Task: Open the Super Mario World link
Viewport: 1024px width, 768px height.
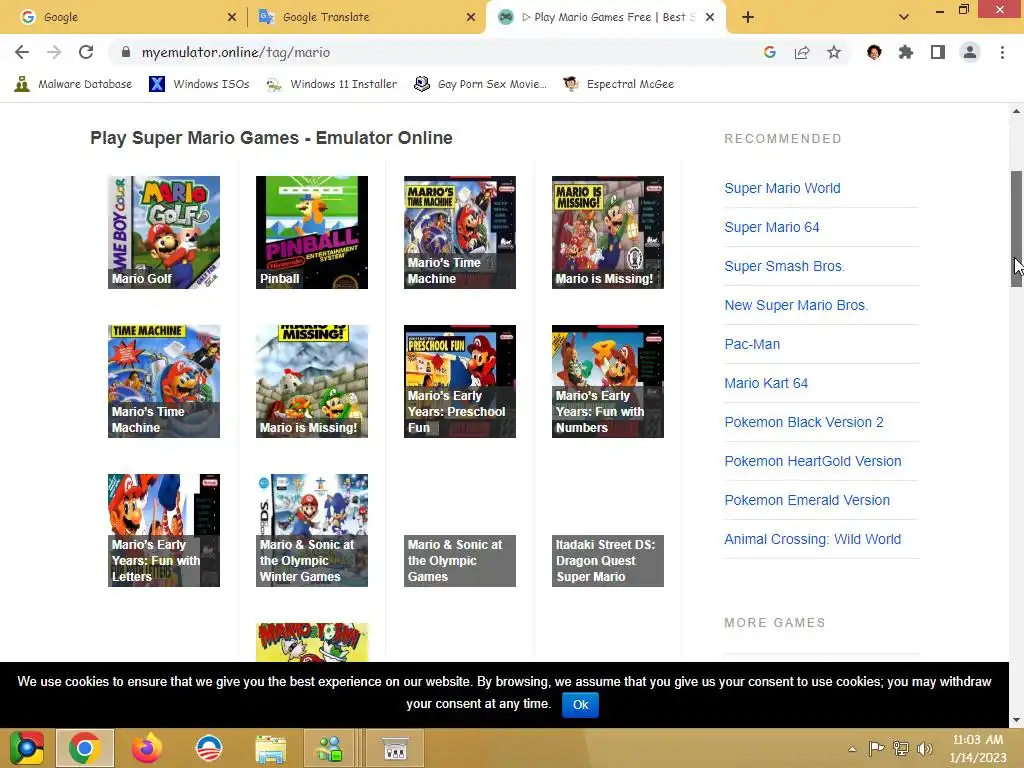Action: (x=782, y=188)
